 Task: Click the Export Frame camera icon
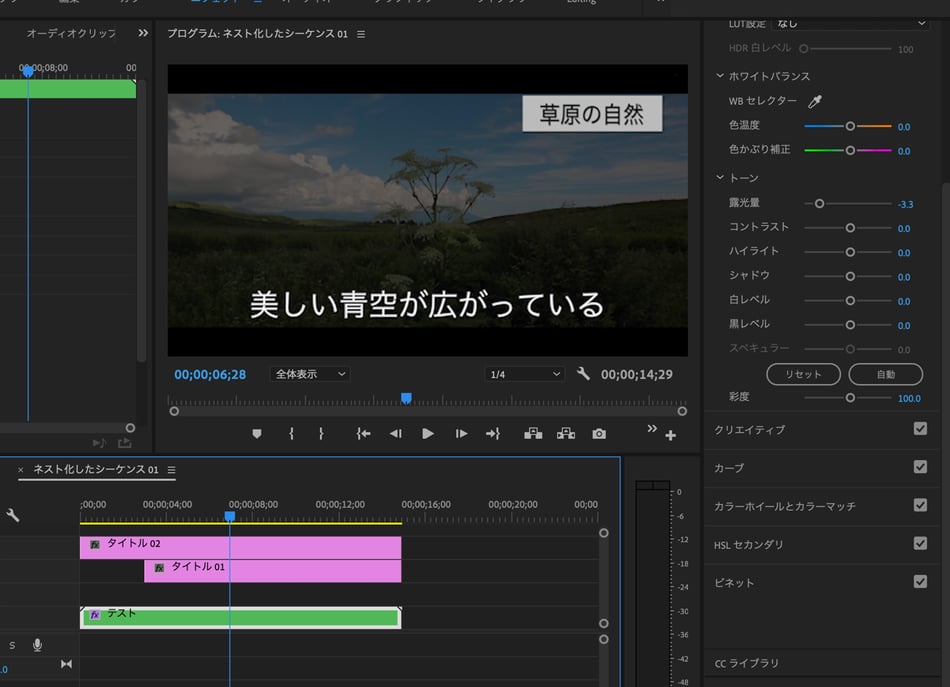pyautogui.click(x=599, y=434)
